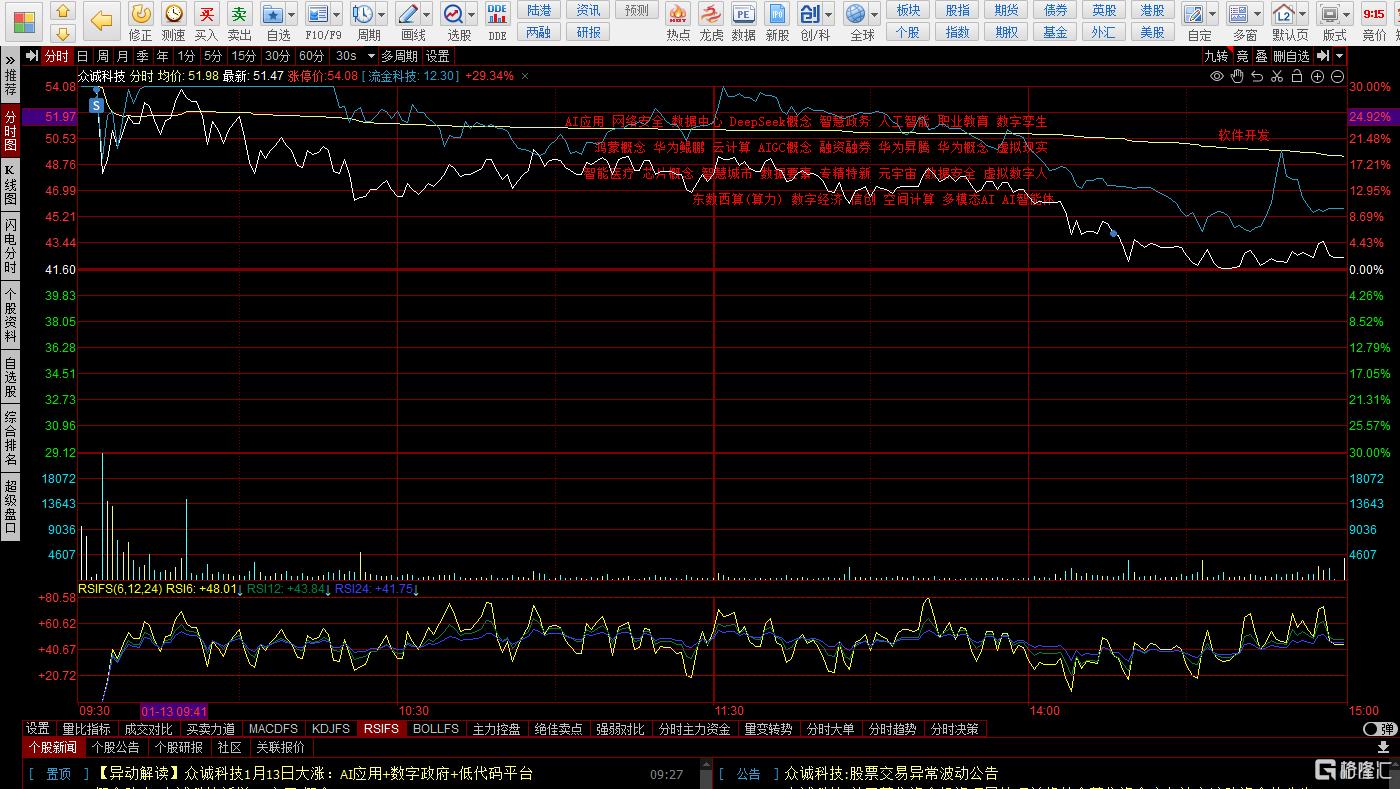
Task: Toggle the 叠 overlay button
Action: pos(1262,56)
